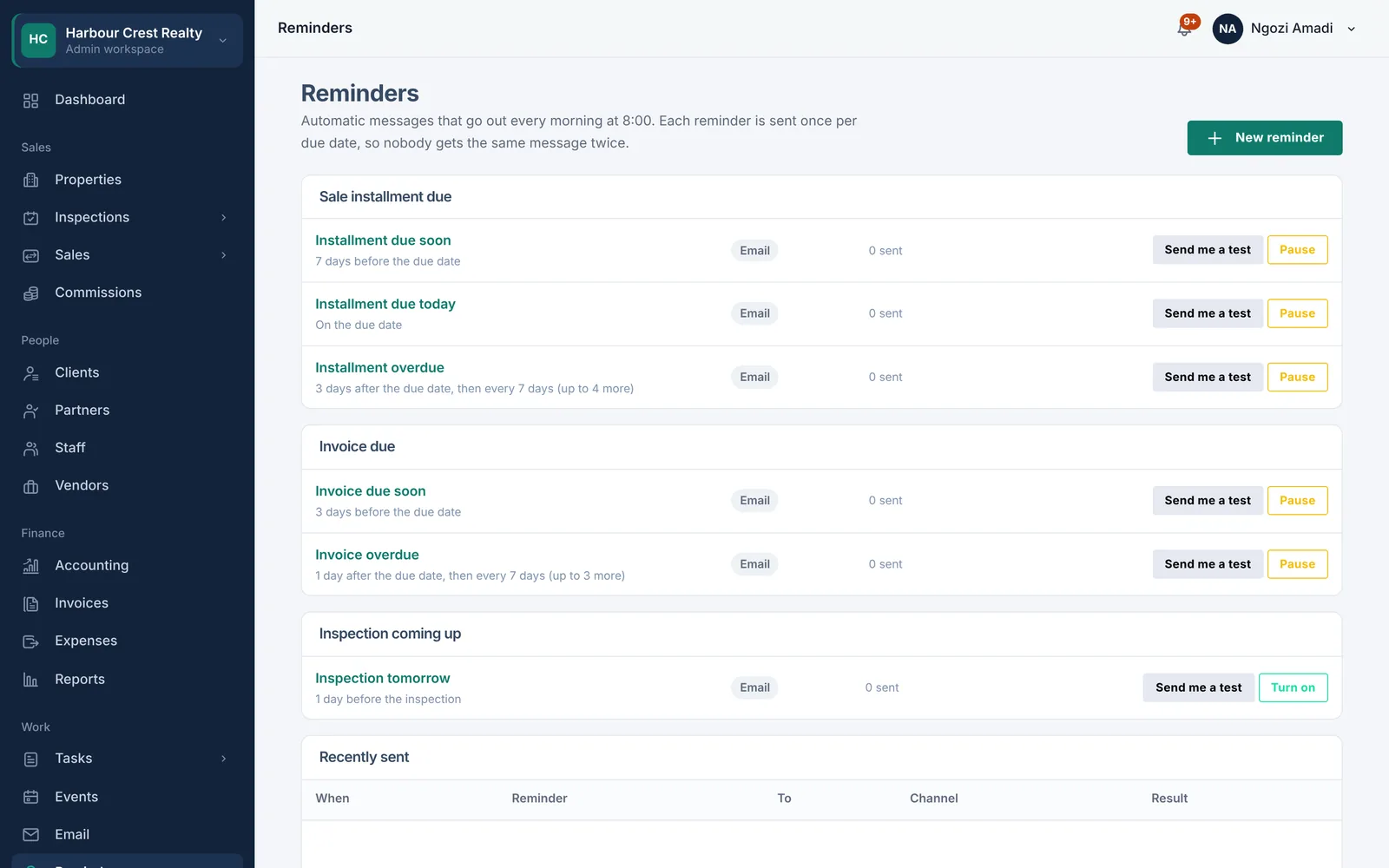Expand the Inspections submenu chevron
Image resolution: width=1389 pixels, height=868 pixels.
[x=224, y=218]
